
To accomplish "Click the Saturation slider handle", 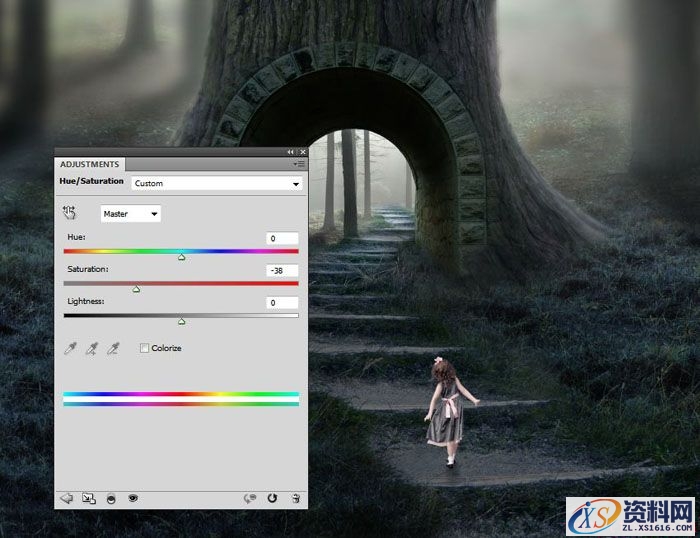I will pos(136,290).
